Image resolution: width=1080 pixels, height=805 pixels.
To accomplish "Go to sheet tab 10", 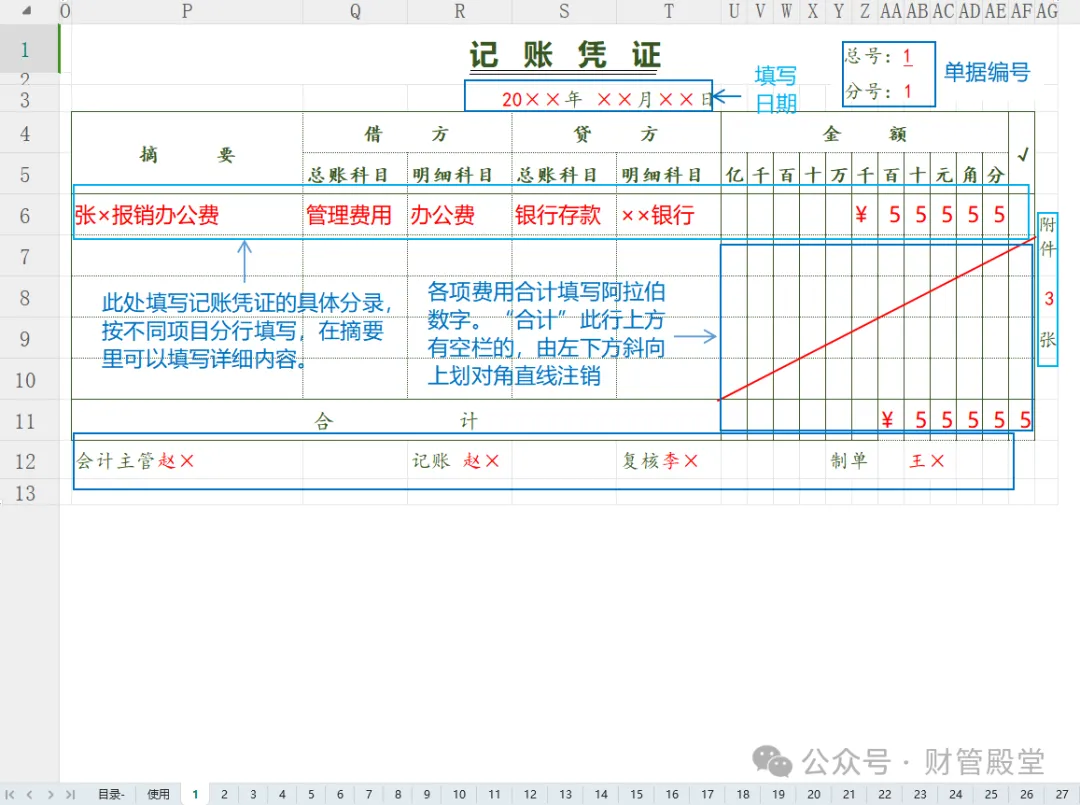I will (x=459, y=794).
